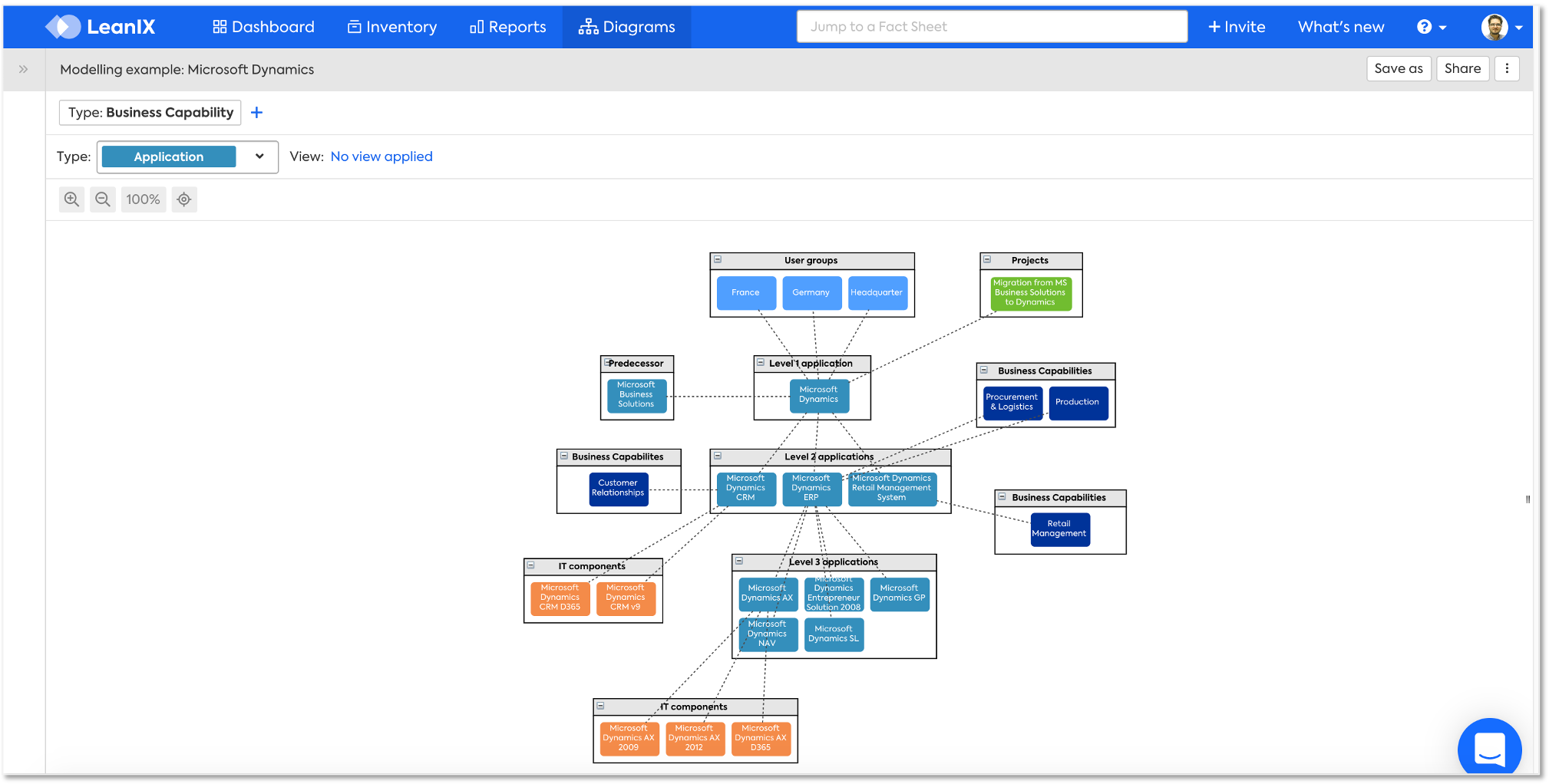1549x784 pixels.
Task: Open the three-dot more options menu
Action: pos(1507,68)
